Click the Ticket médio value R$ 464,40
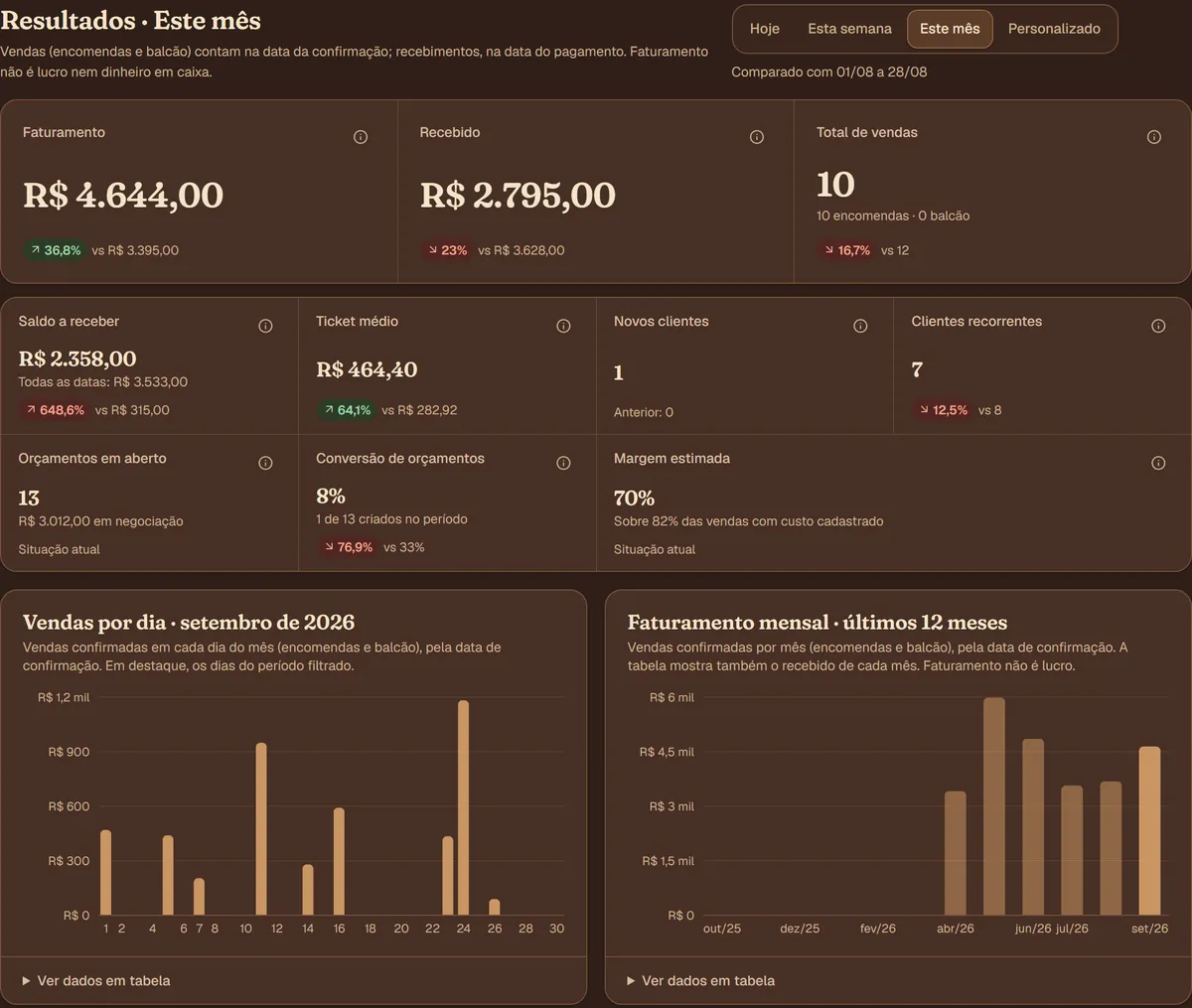The width and height of the screenshot is (1192, 1008). click(x=367, y=369)
